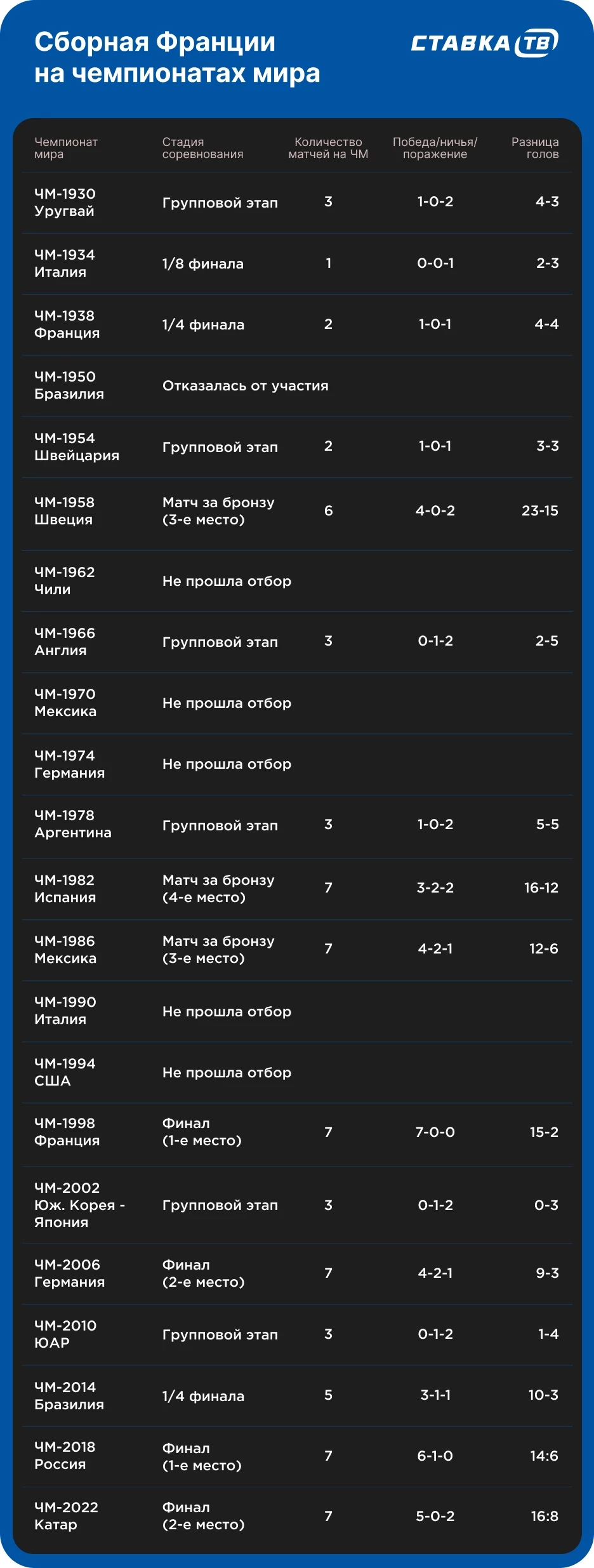The image size is (594, 1568).
Task: Click the Количество матчей на ЧМ header
Action: click(x=328, y=148)
